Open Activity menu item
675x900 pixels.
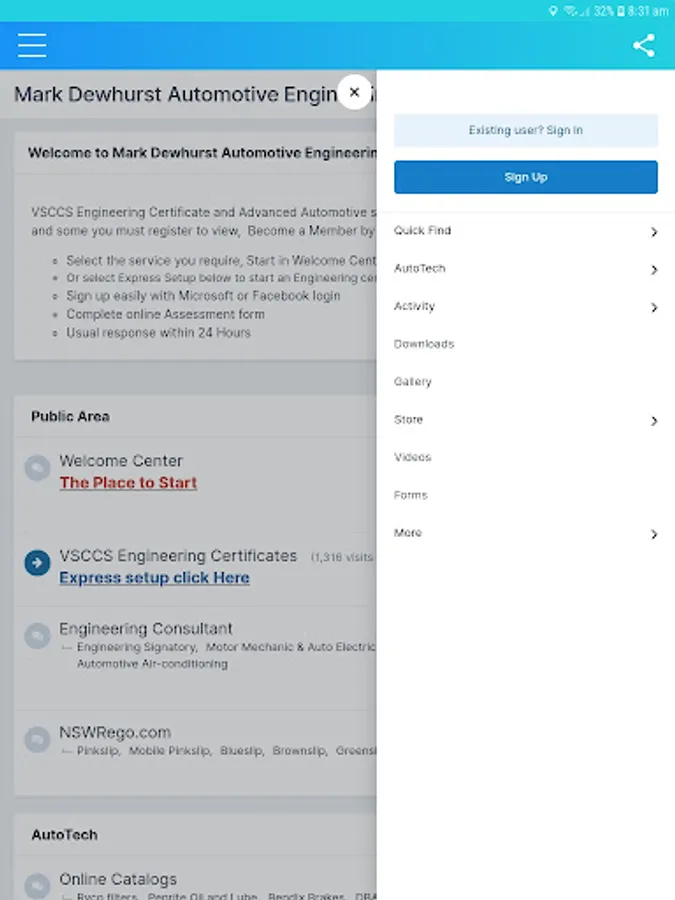(x=414, y=307)
